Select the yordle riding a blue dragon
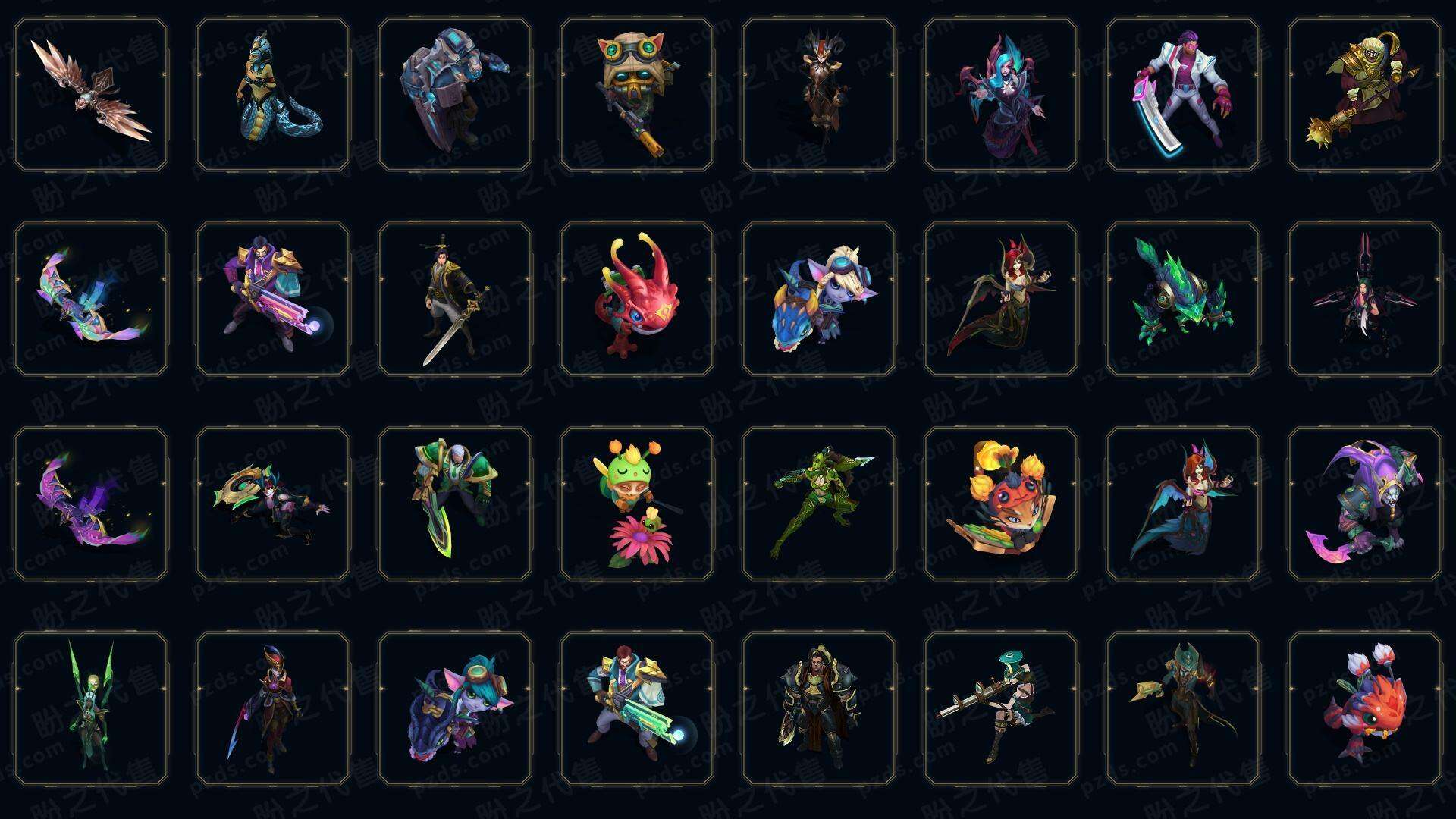This screenshot has height=819, width=1456. [x=819, y=299]
